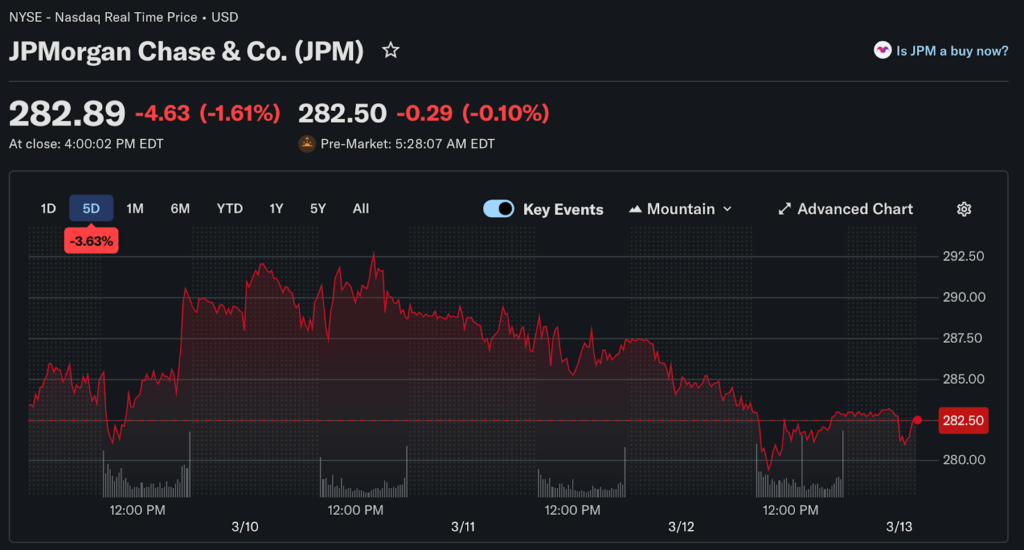Show year-to-date YTD chart range
This screenshot has height=550, width=1024.
click(230, 209)
